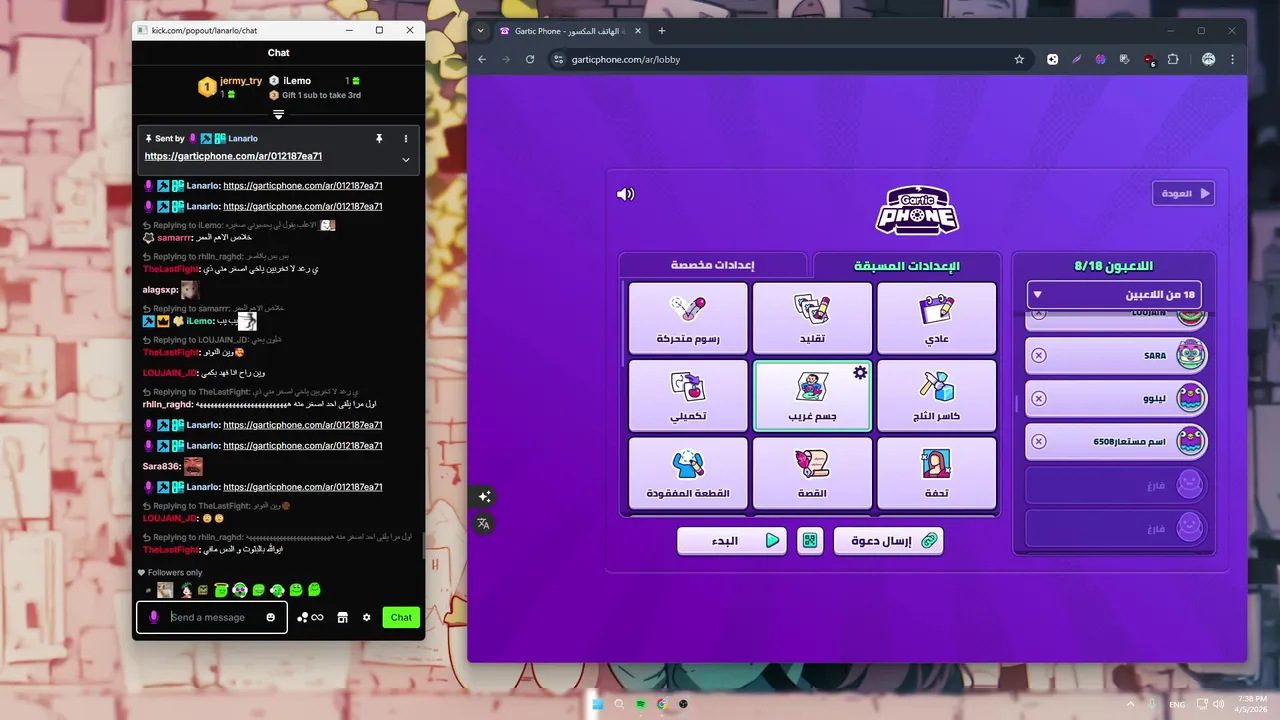1280x720 pixels.
Task: Select the تقليد game mode card
Action: pyautogui.click(x=812, y=318)
